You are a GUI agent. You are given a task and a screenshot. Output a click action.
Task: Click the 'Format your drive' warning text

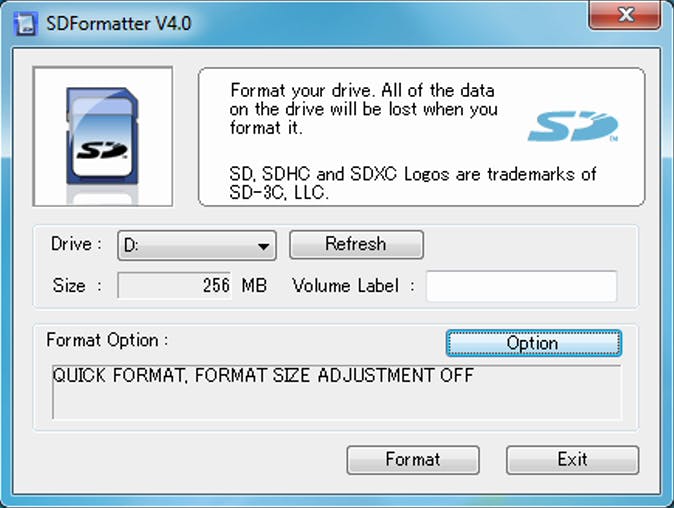363,109
